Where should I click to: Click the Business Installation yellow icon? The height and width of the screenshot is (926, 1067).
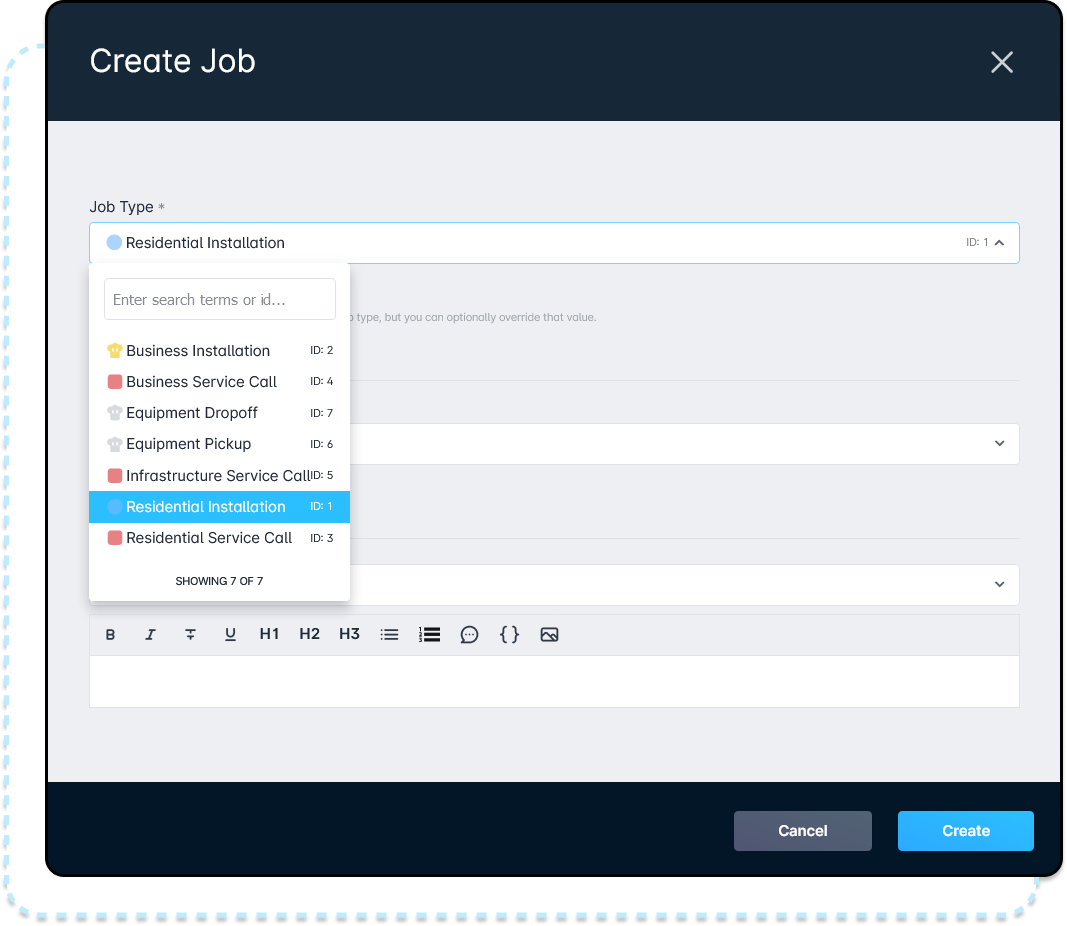point(115,350)
